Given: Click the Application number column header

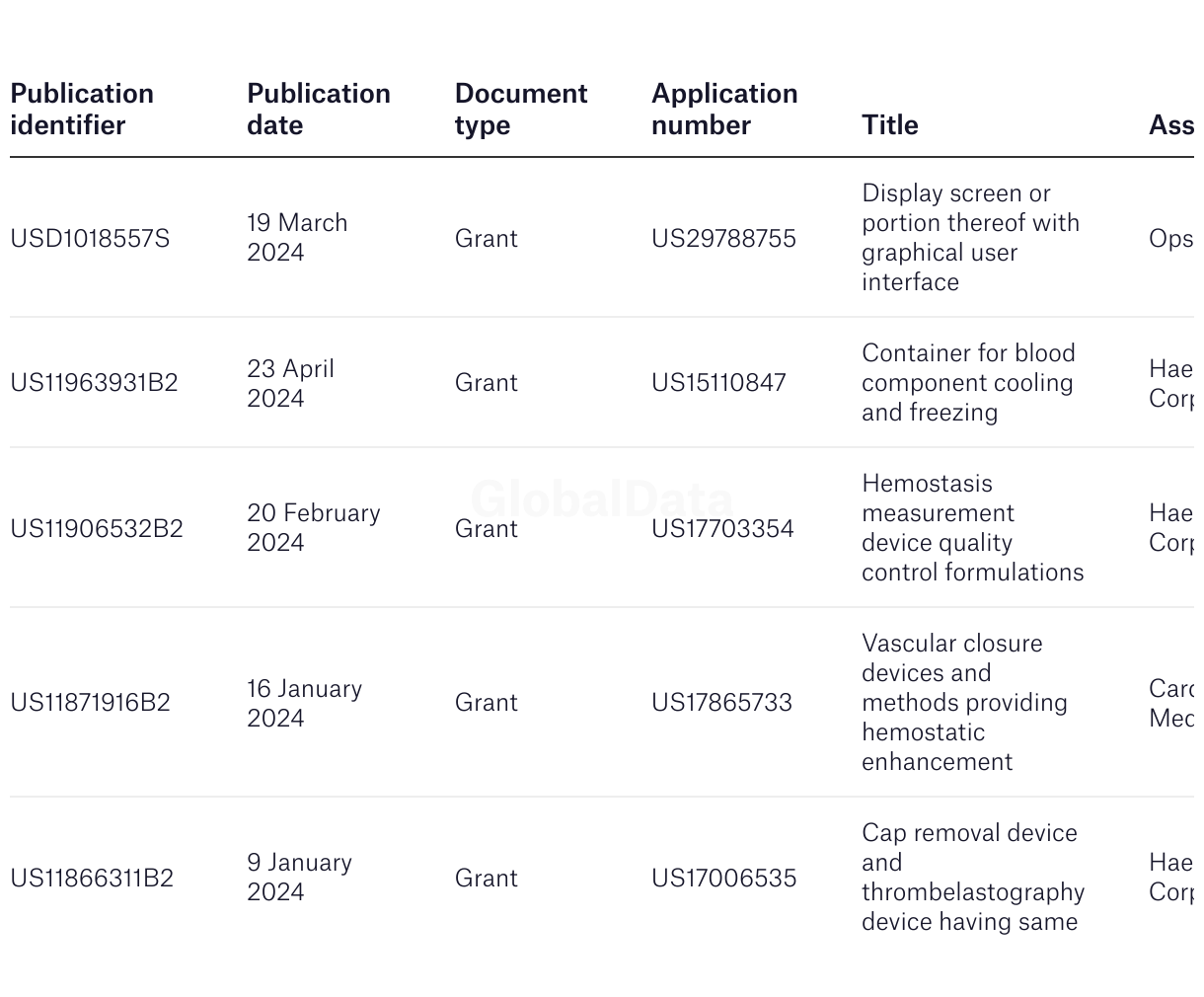Looking at the screenshot, I should (724, 110).
